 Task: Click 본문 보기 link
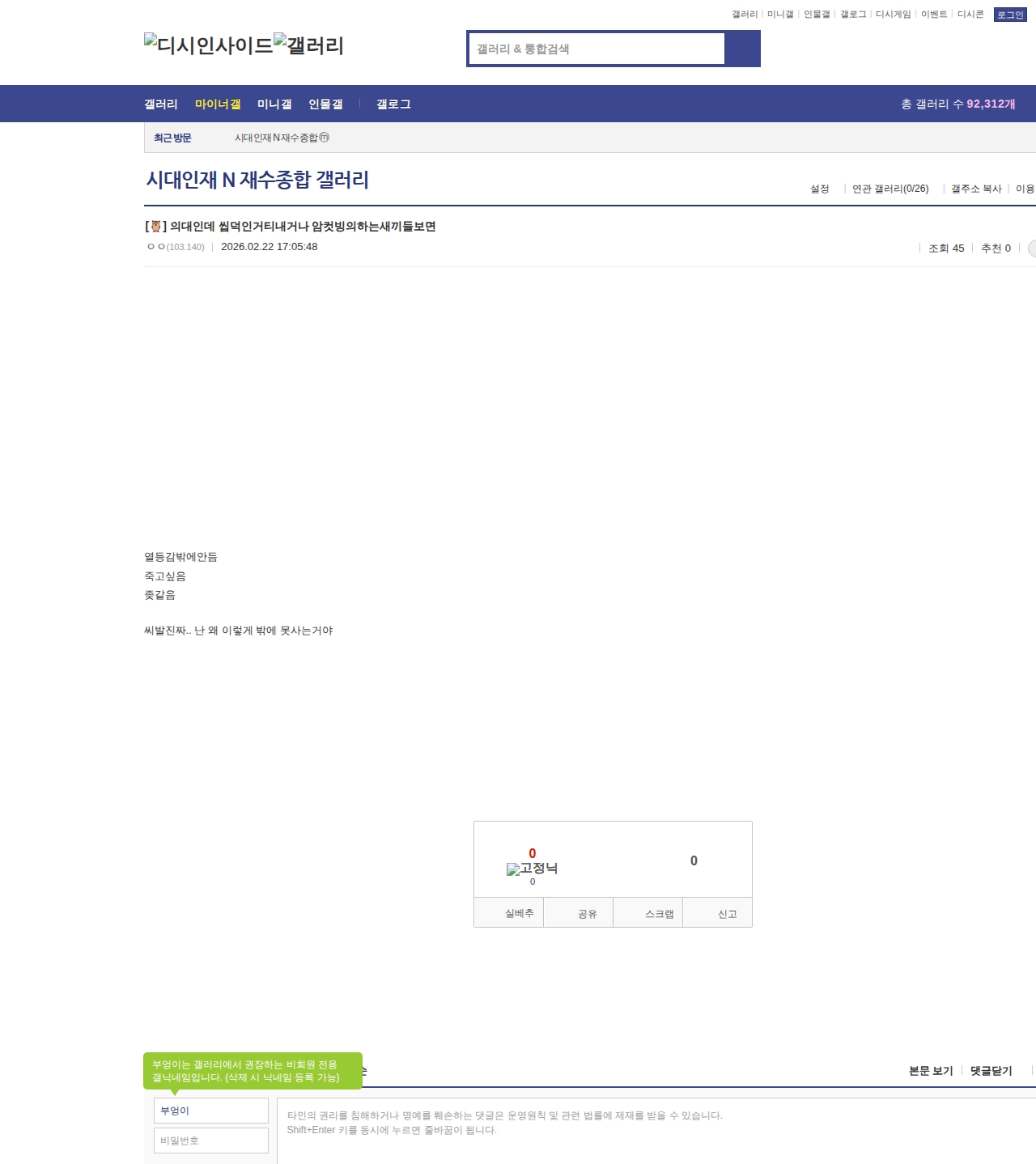931,1071
